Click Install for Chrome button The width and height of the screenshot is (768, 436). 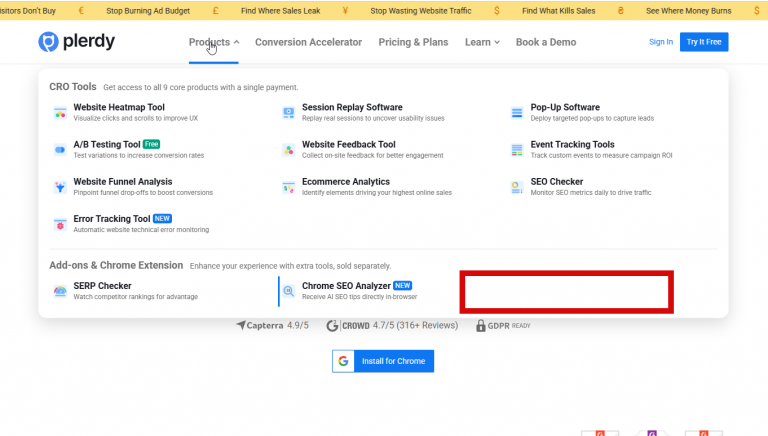[383, 361]
